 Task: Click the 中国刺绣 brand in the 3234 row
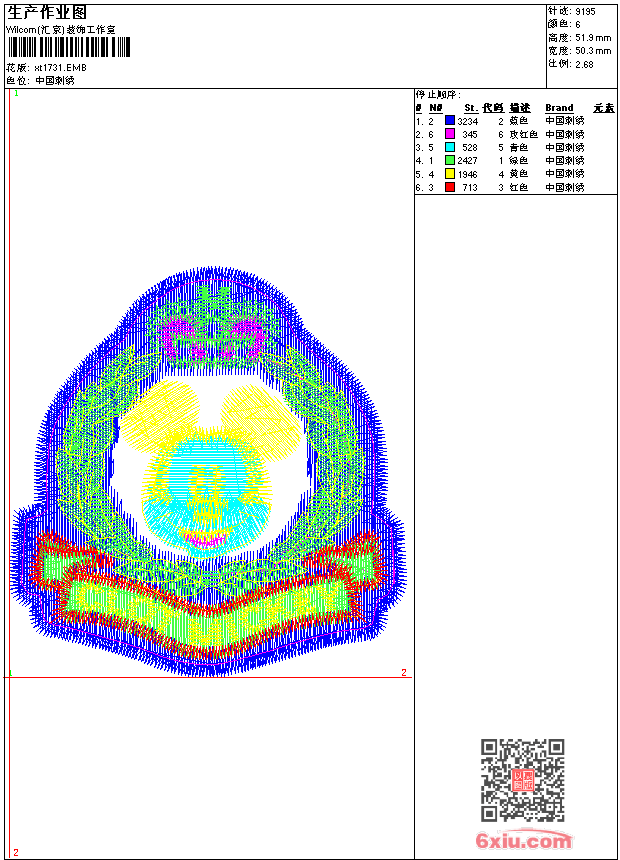click(x=565, y=121)
